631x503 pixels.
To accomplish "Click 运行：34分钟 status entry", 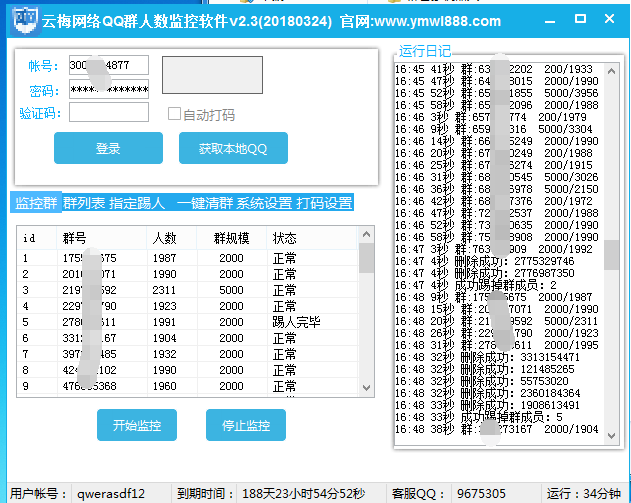I will point(584,494).
